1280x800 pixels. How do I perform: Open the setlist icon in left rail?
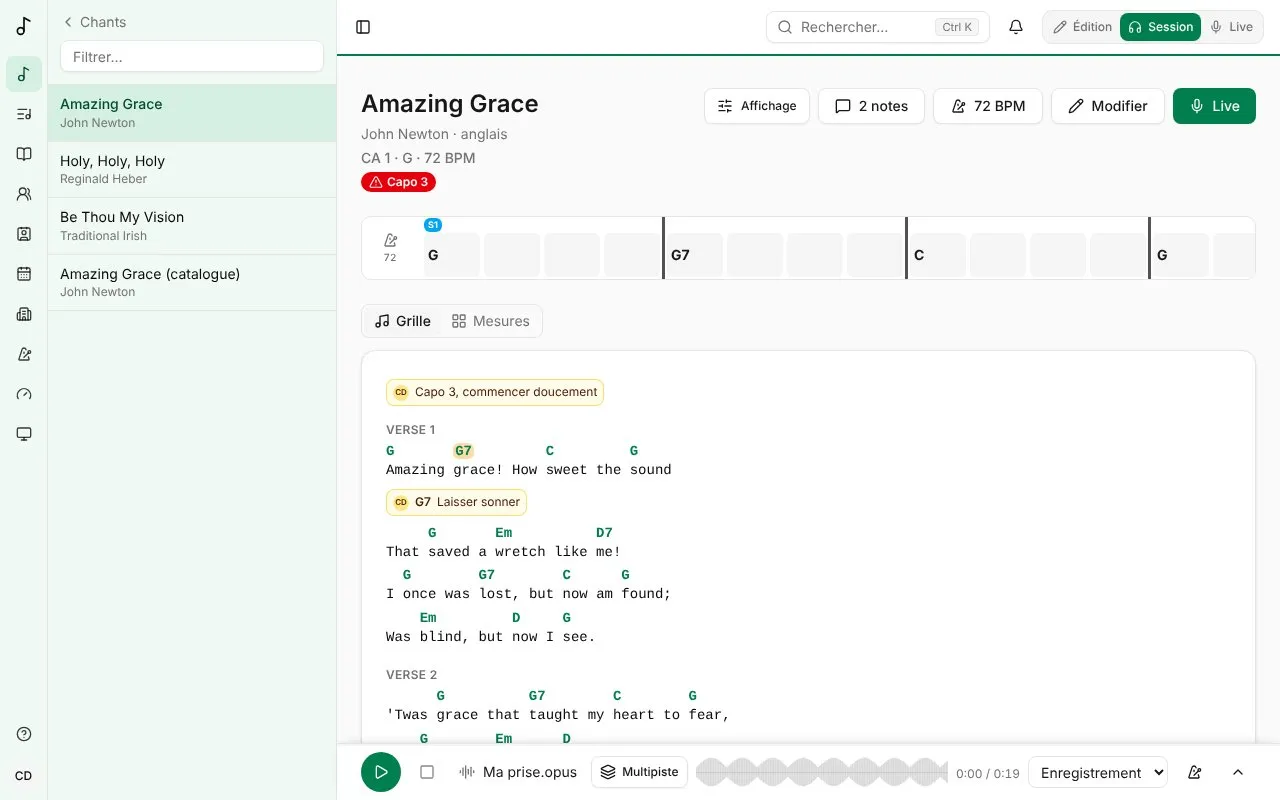click(x=24, y=114)
